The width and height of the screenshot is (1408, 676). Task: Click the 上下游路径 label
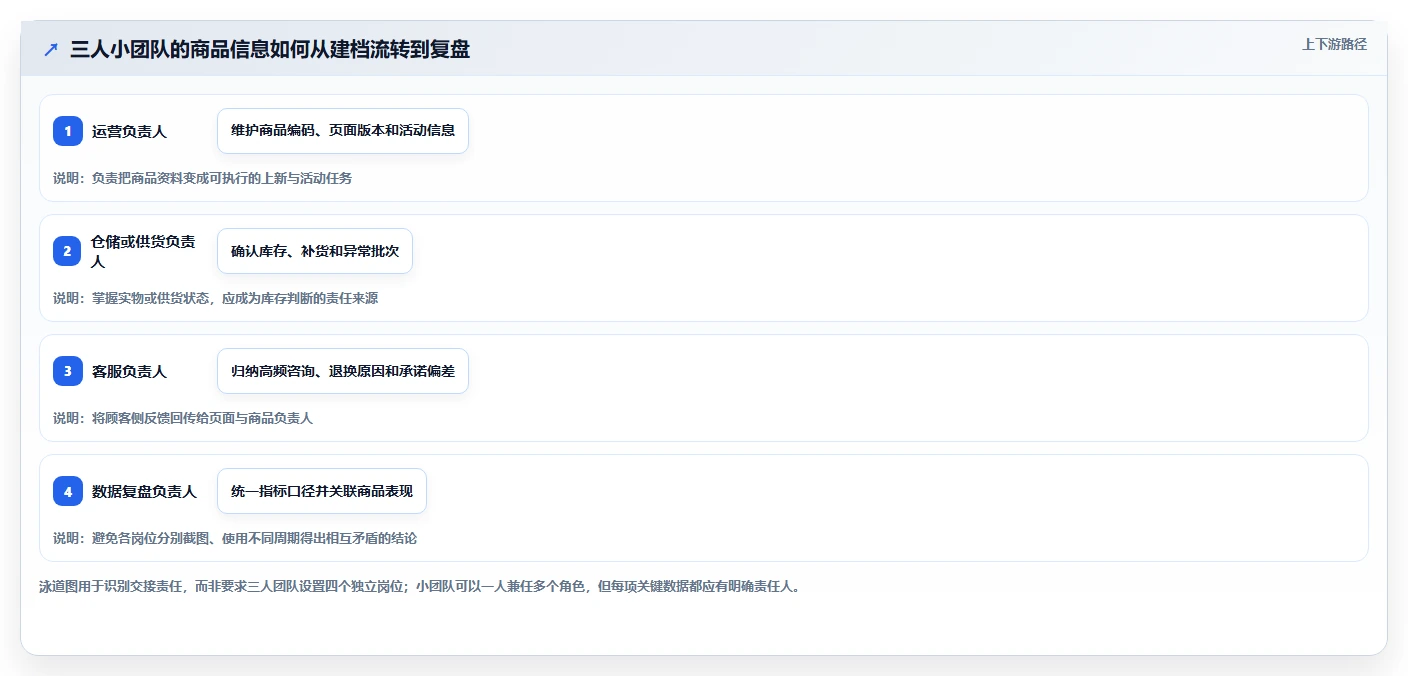1334,44
